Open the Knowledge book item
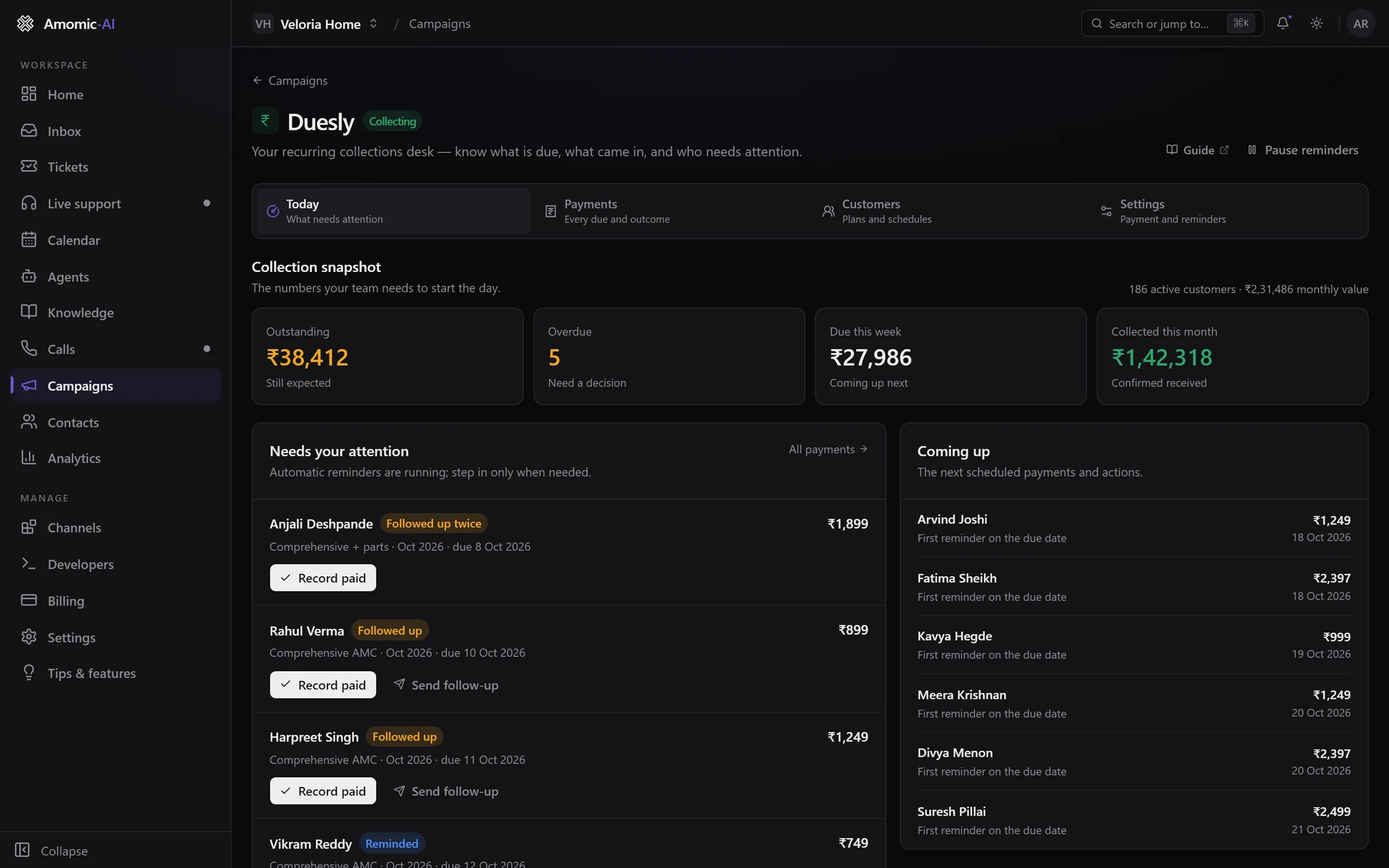 (116, 312)
